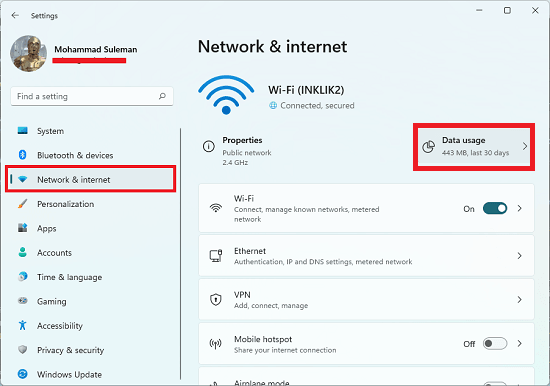Open Privacy & security settings

tap(90, 350)
